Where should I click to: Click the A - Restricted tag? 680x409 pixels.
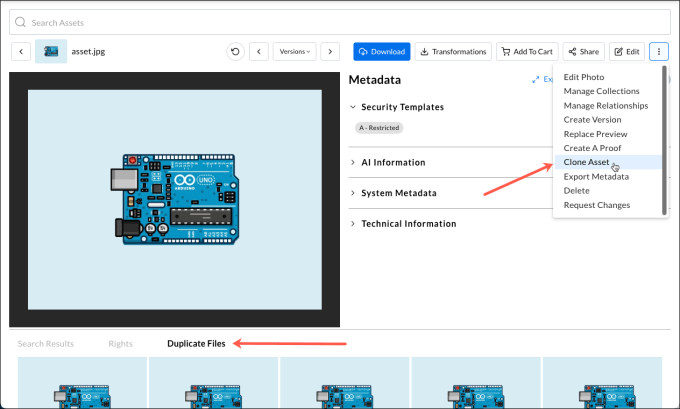click(379, 128)
